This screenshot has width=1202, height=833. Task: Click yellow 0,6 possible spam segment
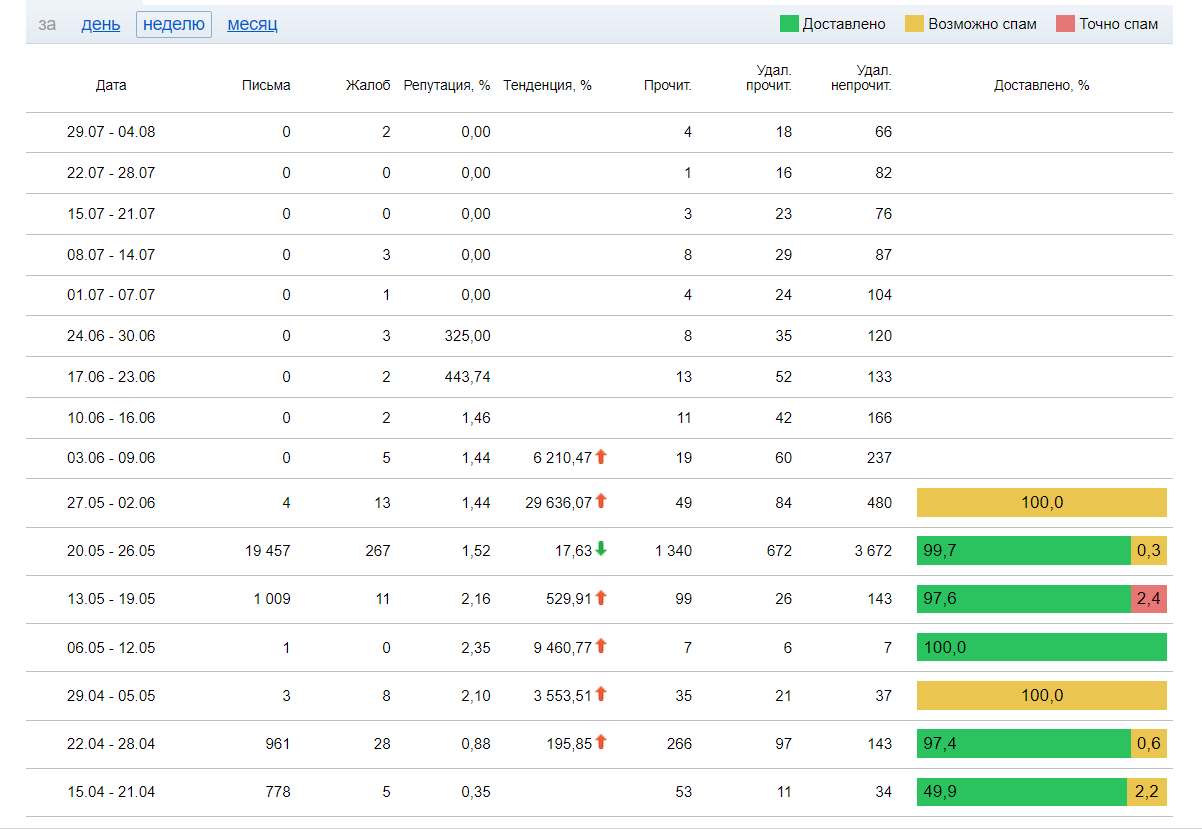[1149, 743]
